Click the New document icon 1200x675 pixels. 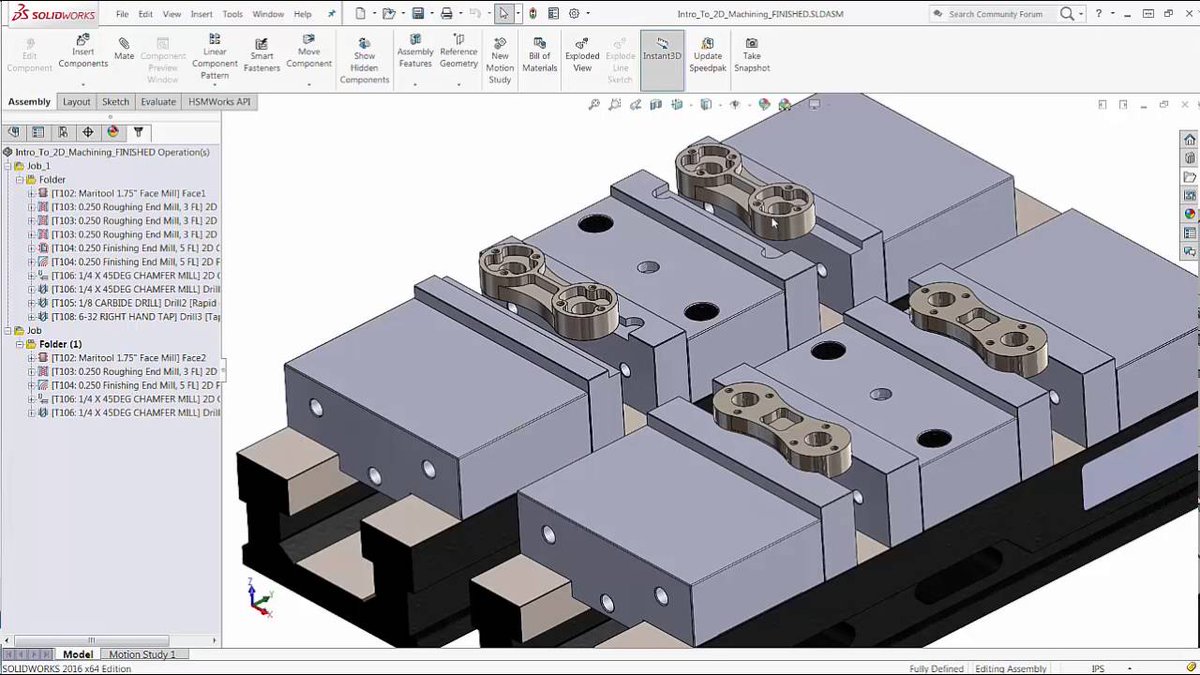click(360, 14)
